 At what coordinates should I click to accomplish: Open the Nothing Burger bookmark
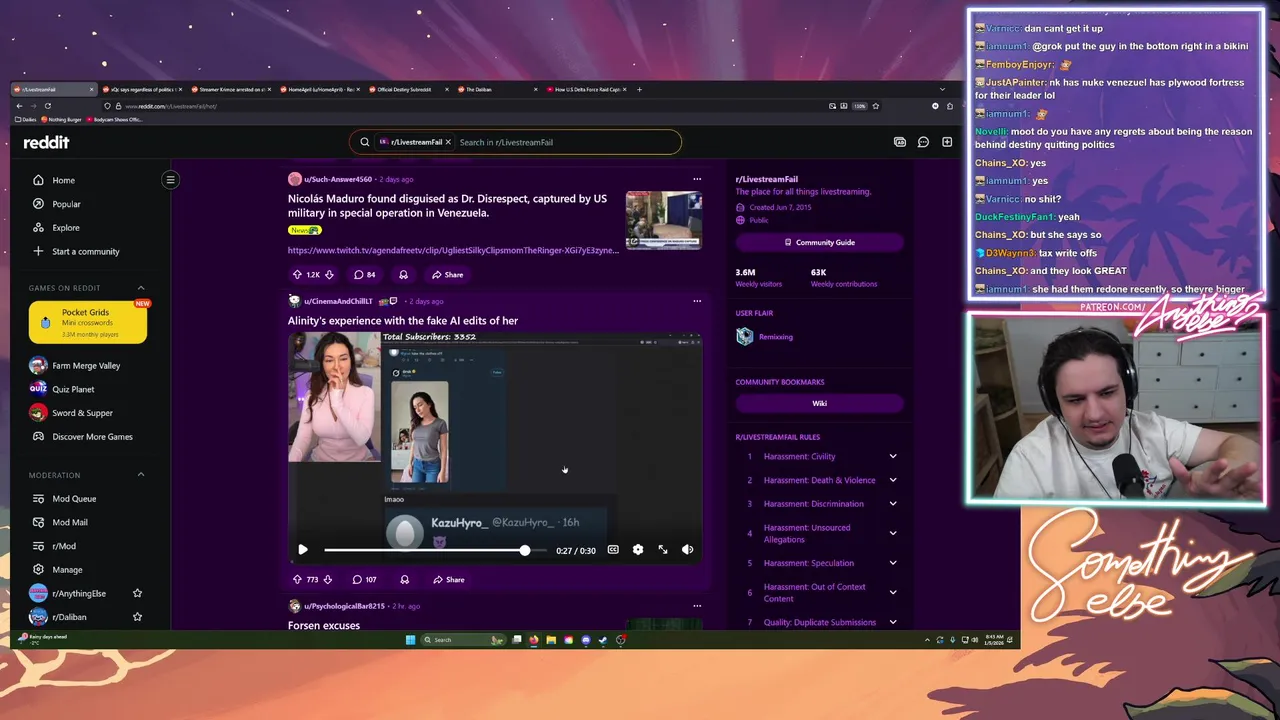[63, 120]
